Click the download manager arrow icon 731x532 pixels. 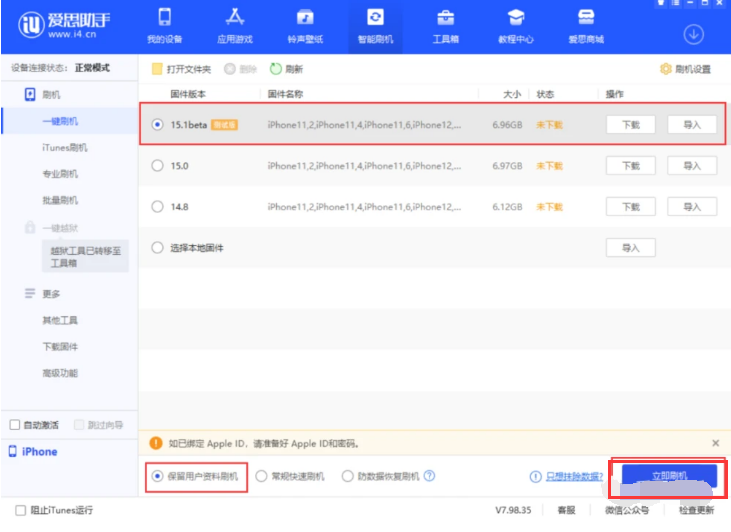[693, 34]
